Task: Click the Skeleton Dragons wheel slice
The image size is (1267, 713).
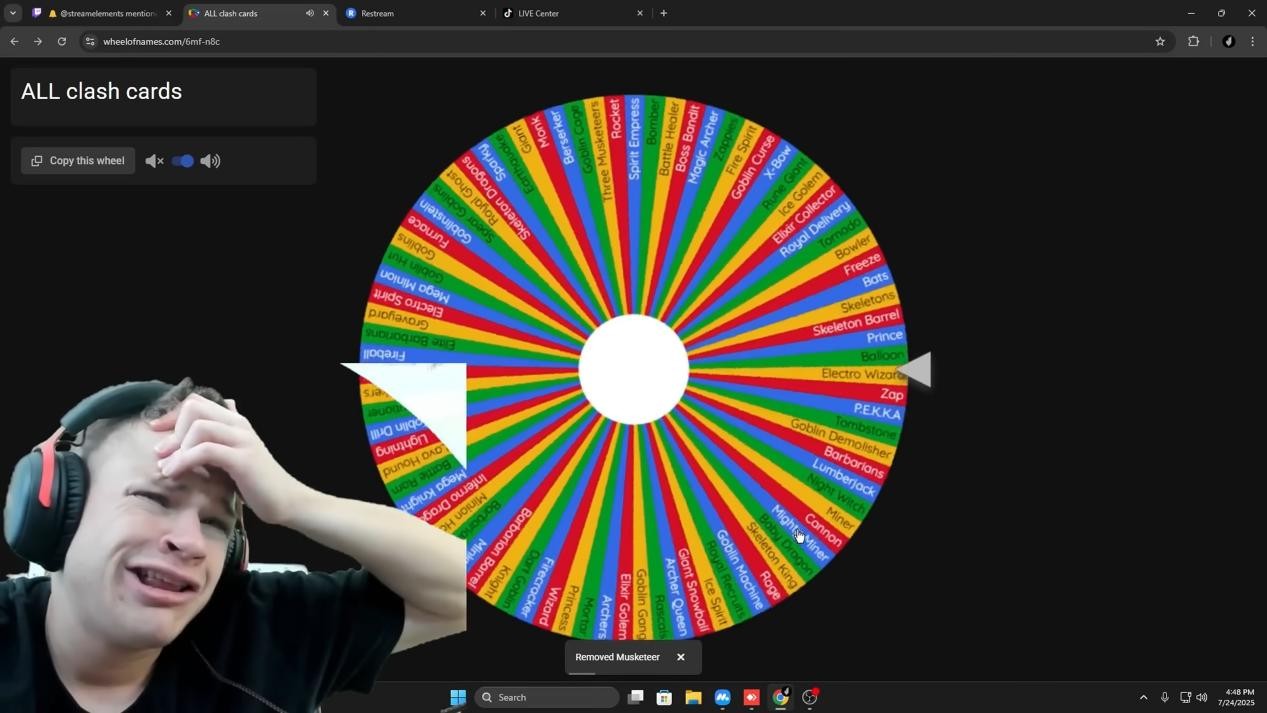Action: [494, 197]
